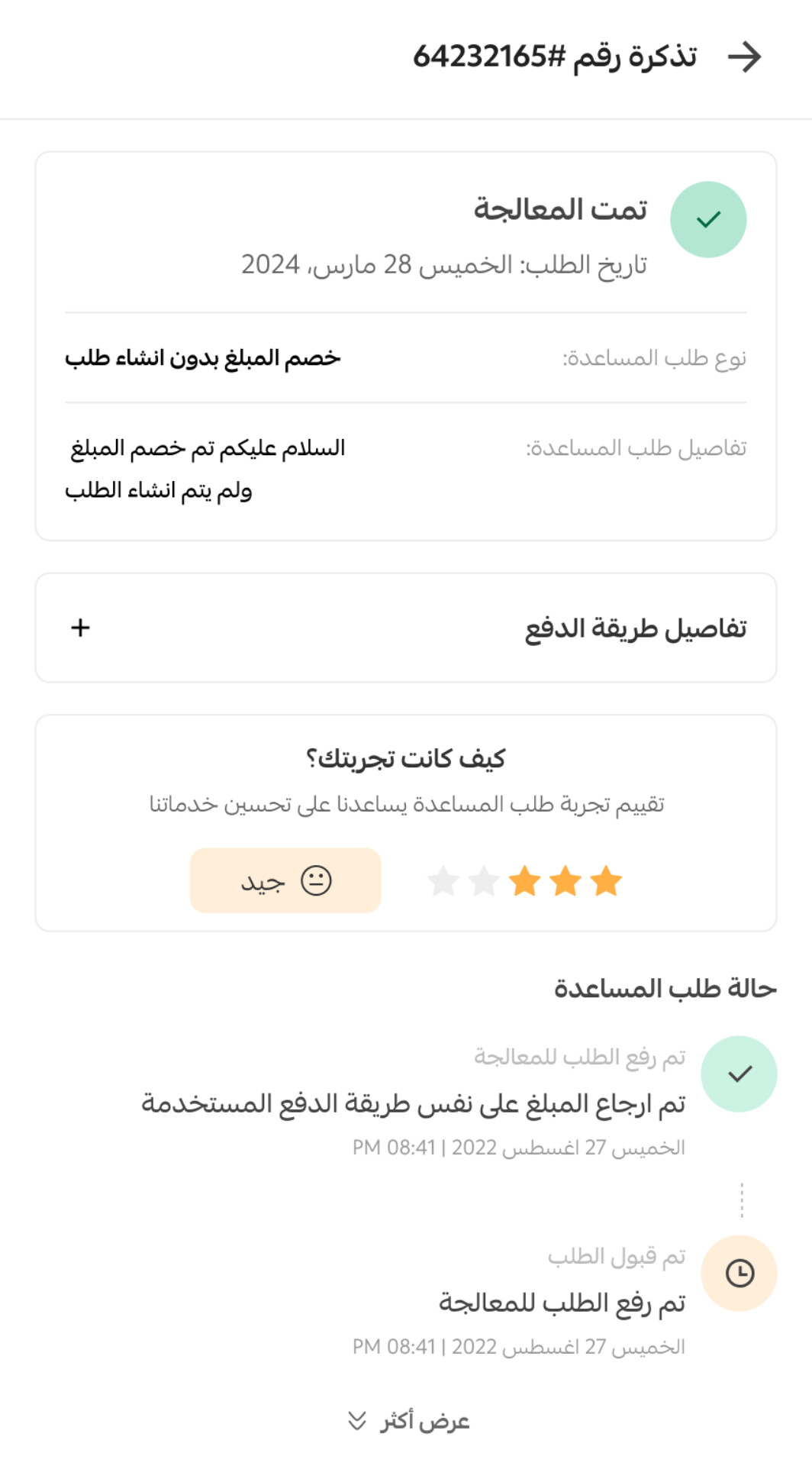Click the ticket number title #64232165
This screenshot has width=812, height=1466.
coord(555,57)
